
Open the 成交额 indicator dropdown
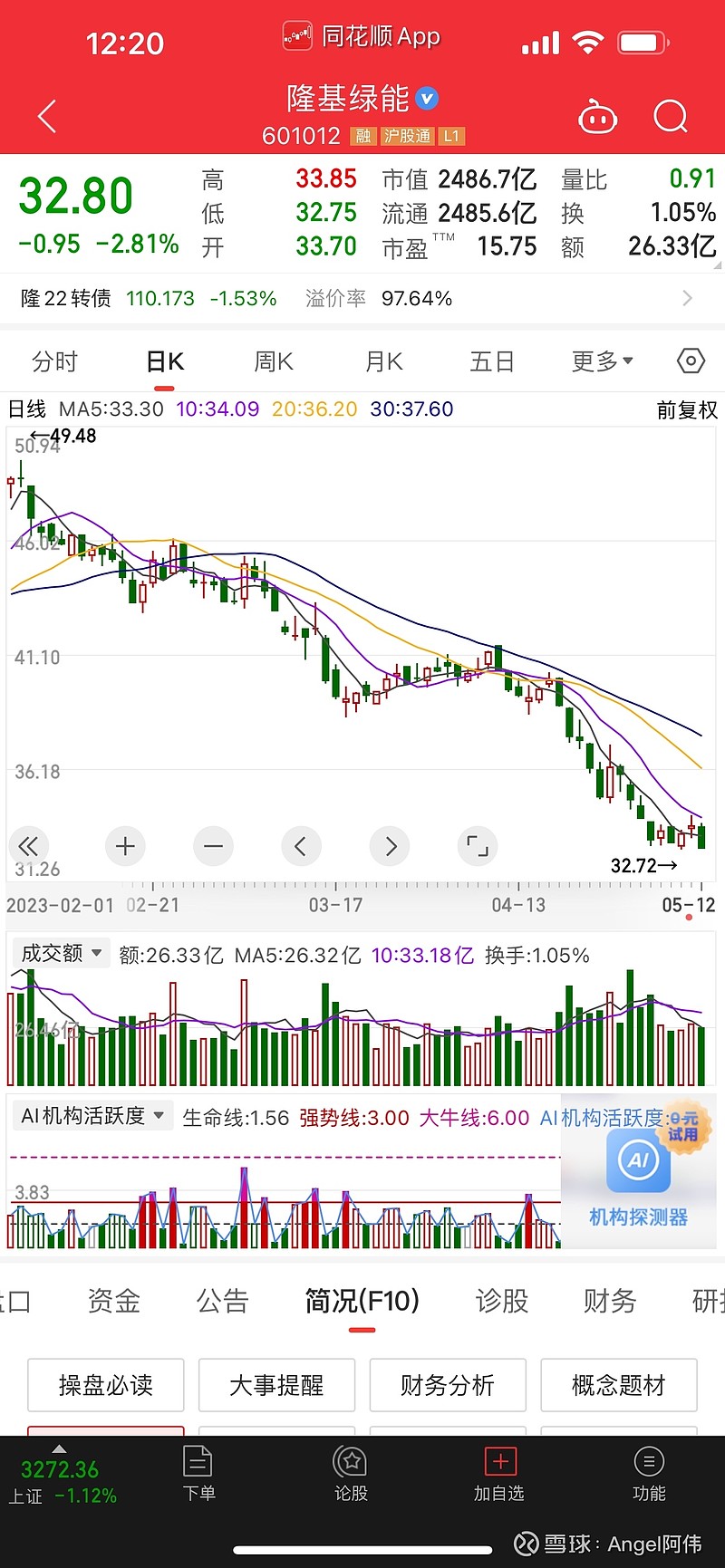point(60,953)
